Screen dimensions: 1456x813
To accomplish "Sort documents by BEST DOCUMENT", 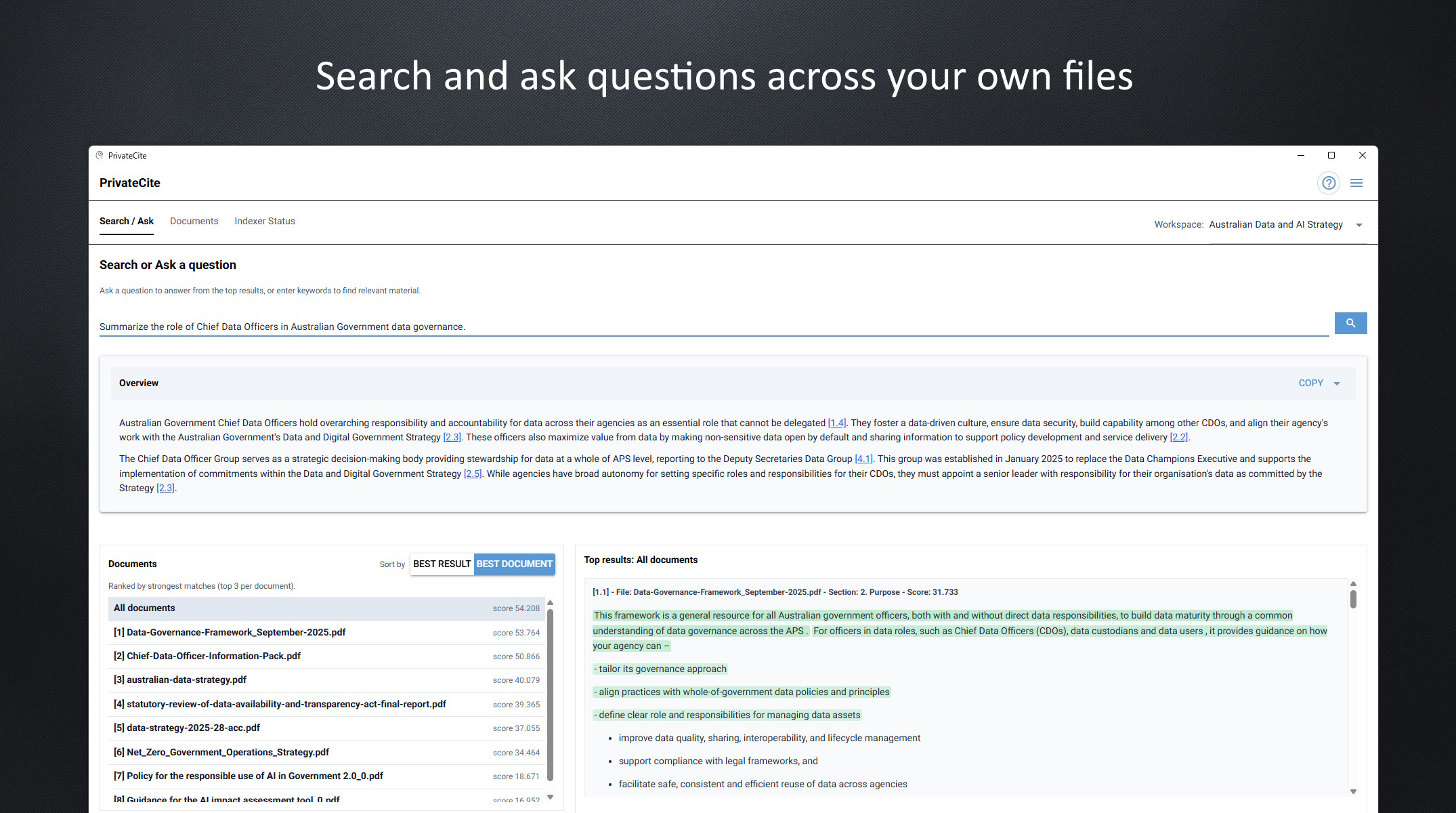I will (x=515, y=564).
